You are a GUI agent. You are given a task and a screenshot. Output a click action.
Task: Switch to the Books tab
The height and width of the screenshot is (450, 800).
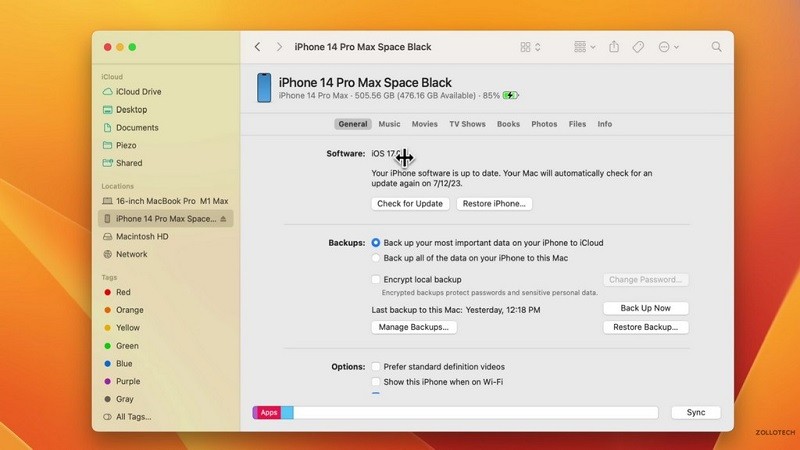[508, 124]
